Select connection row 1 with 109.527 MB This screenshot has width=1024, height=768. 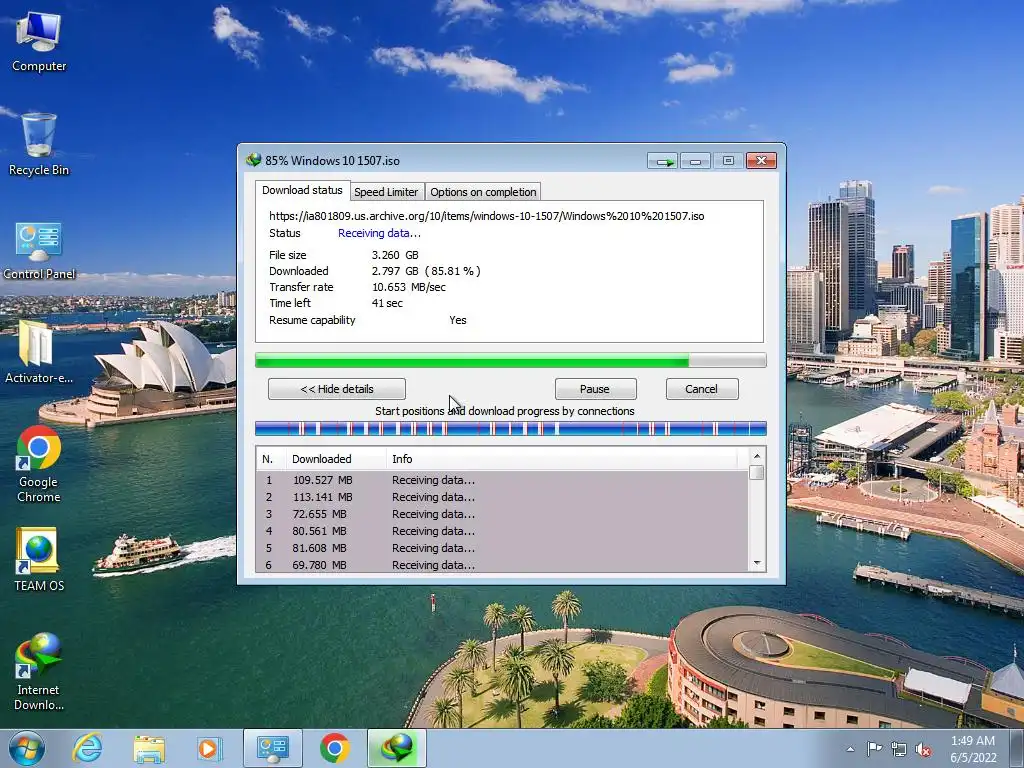click(x=502, y=480)
